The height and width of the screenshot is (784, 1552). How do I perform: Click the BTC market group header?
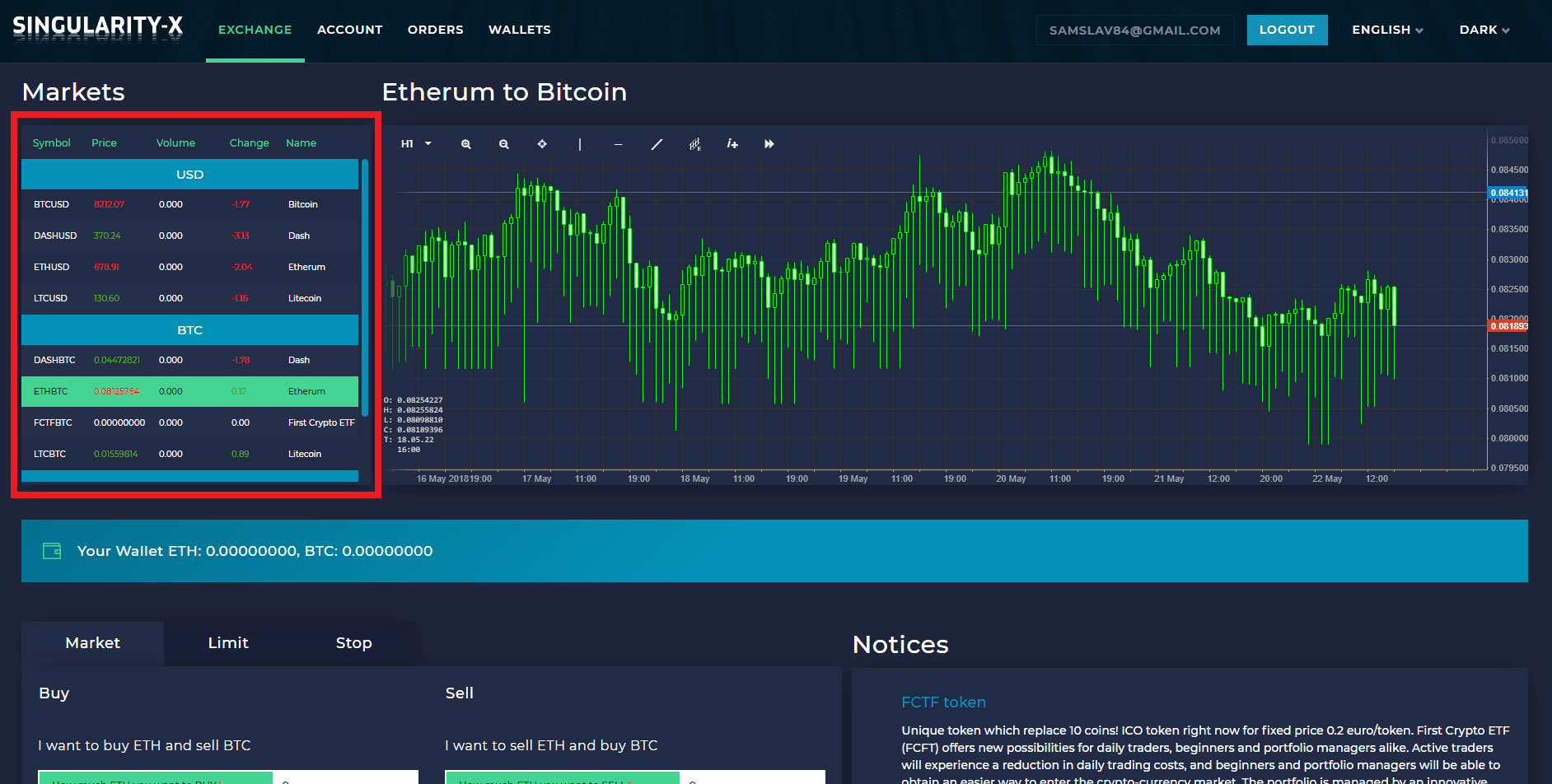click(x=189, y=330)
